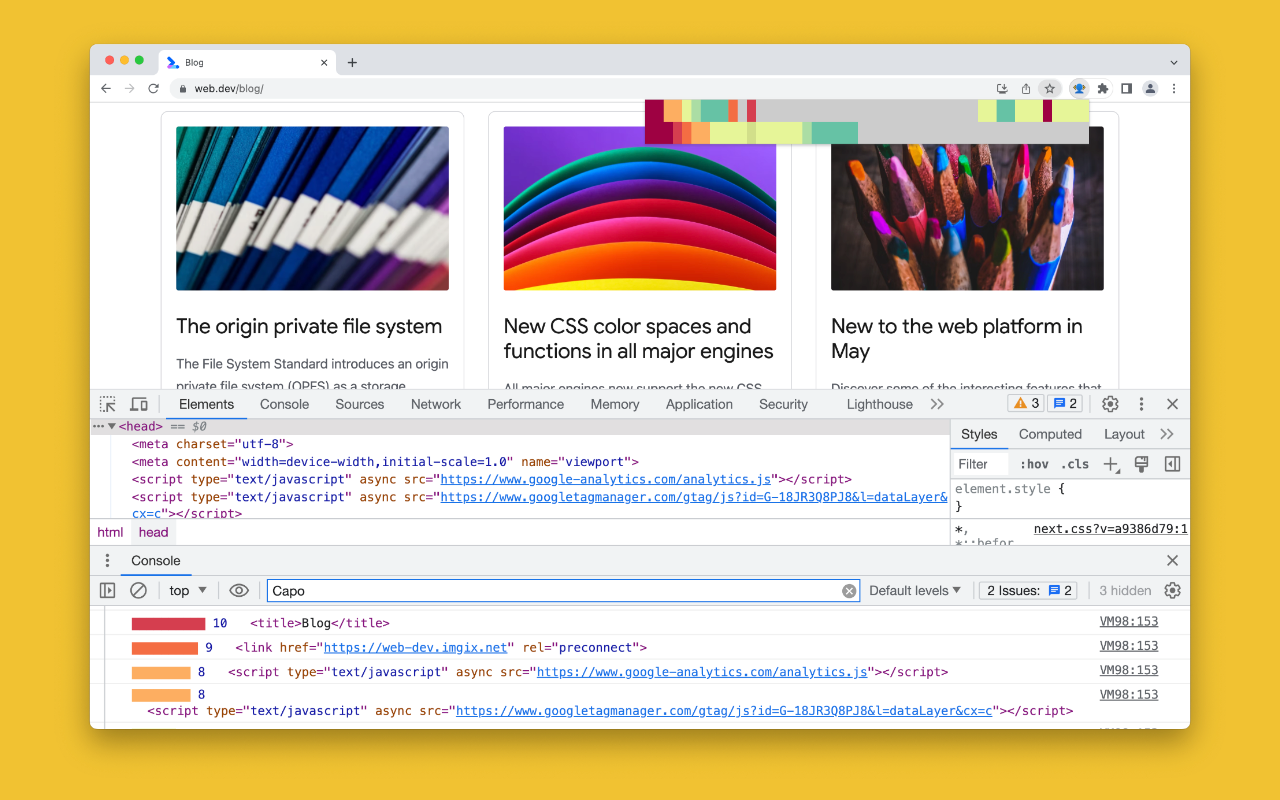The height and width of the screenshot is (800, 1280).
Task: Click the red weight bar for title
Action: click(168, 623)
